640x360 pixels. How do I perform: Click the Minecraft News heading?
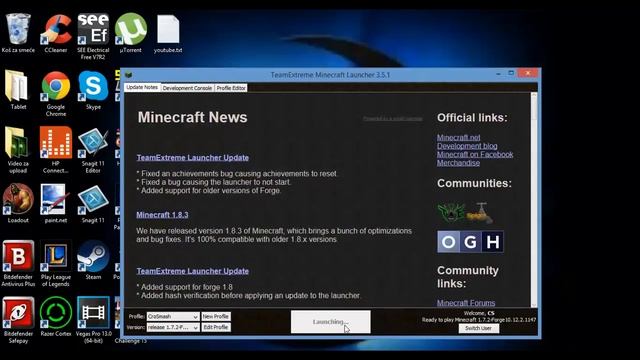click(x=192, y=117)
